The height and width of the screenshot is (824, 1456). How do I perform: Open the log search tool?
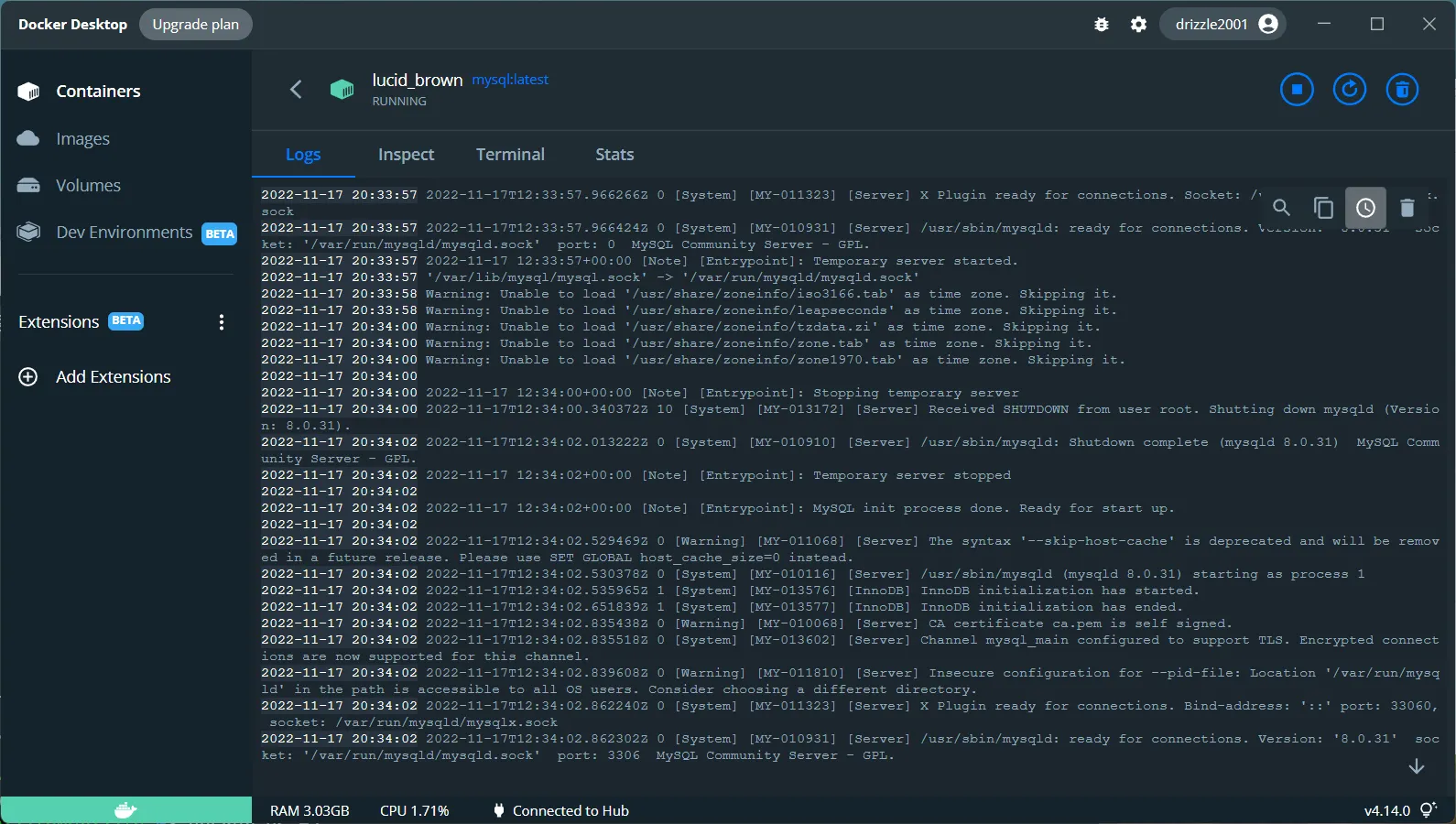click(x=1281, y=208)
